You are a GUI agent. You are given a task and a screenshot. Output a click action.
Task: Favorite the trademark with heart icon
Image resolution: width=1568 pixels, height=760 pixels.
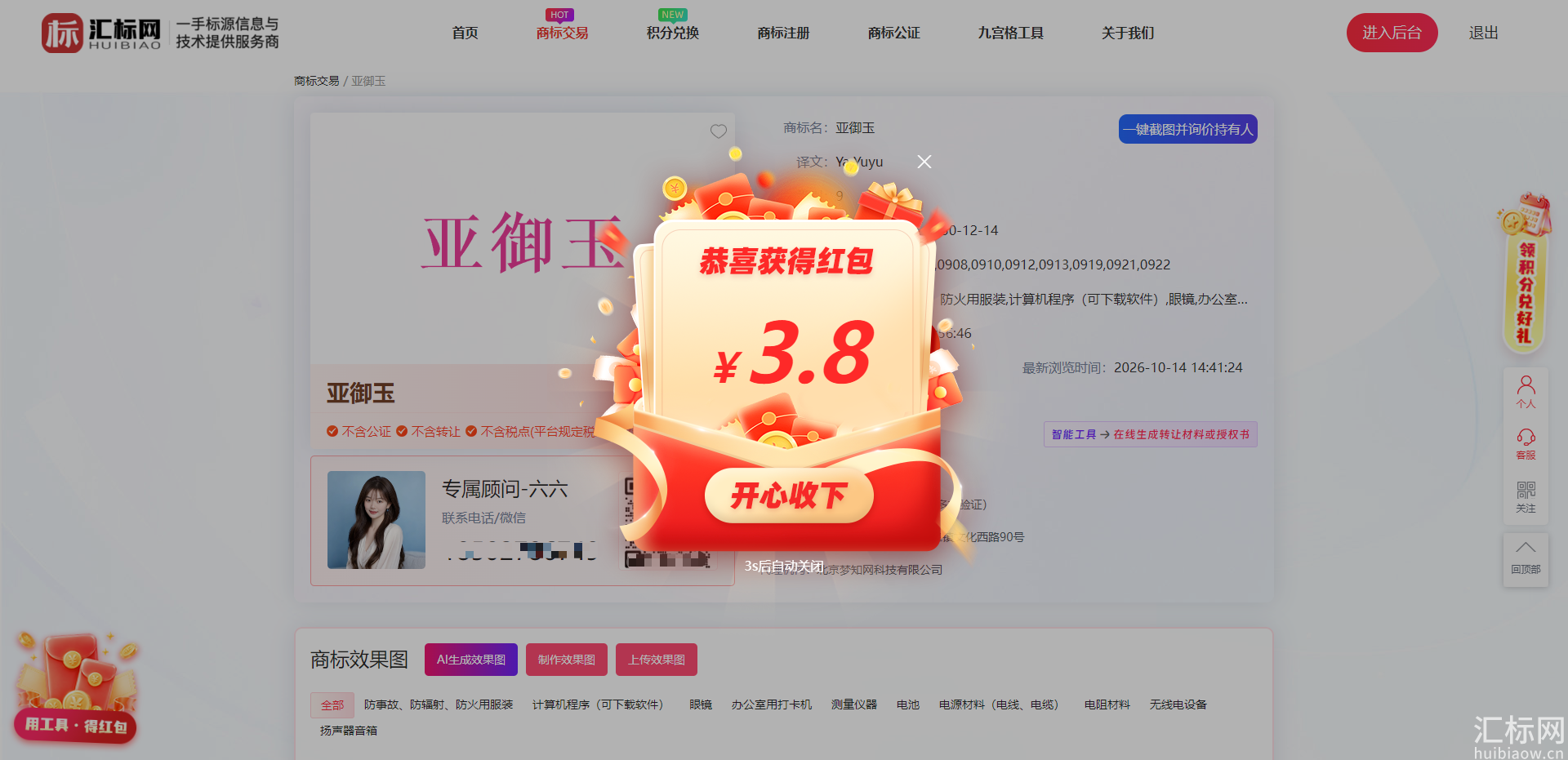[719, 131]
